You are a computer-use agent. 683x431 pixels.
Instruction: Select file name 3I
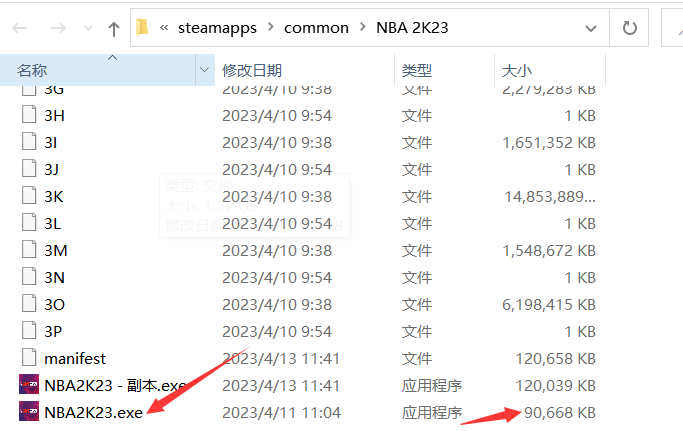(x=51, y=143)
